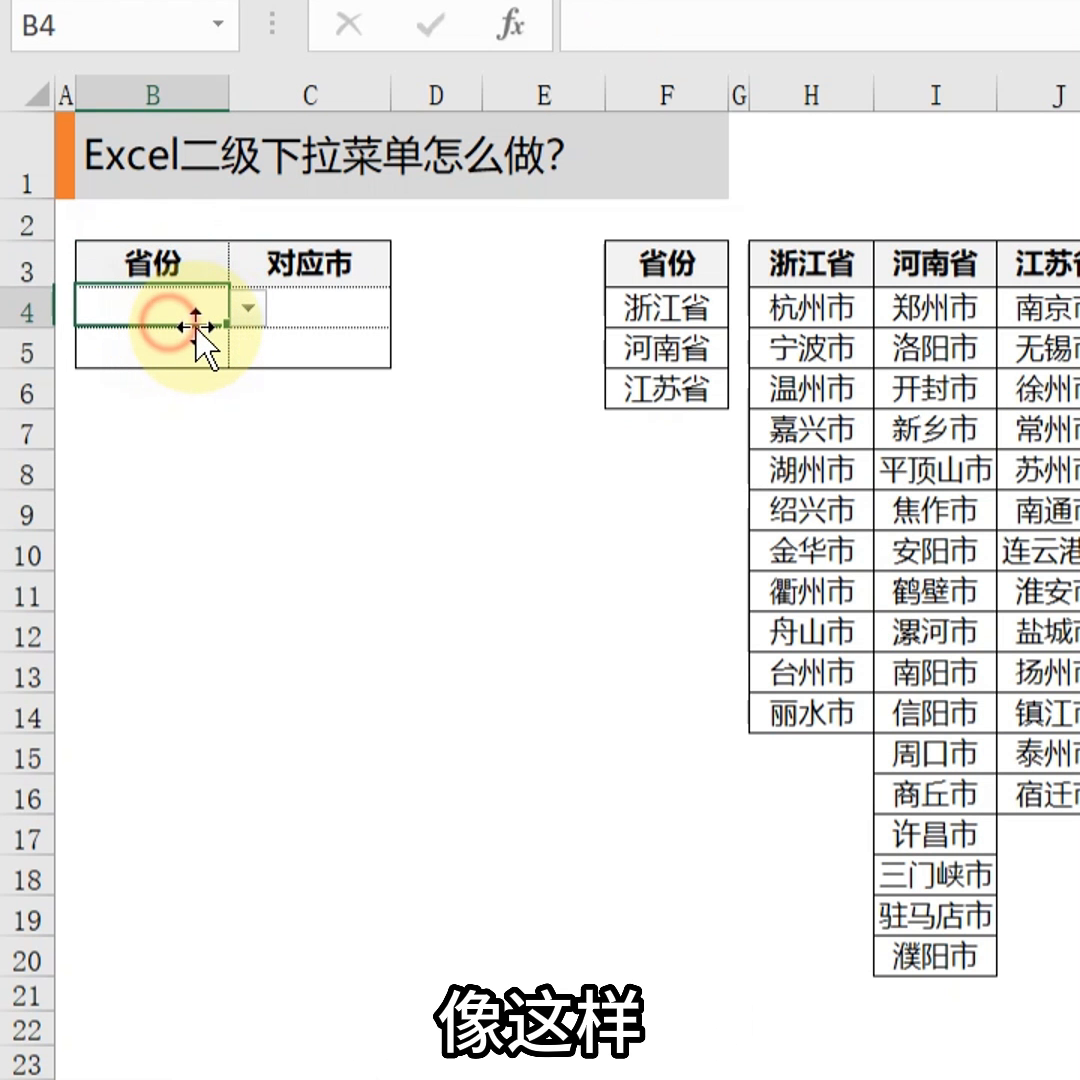Click the title cell Excel二级下拉菜单怎么做?
1080x1080 pixels.
(x=402, y=156)
